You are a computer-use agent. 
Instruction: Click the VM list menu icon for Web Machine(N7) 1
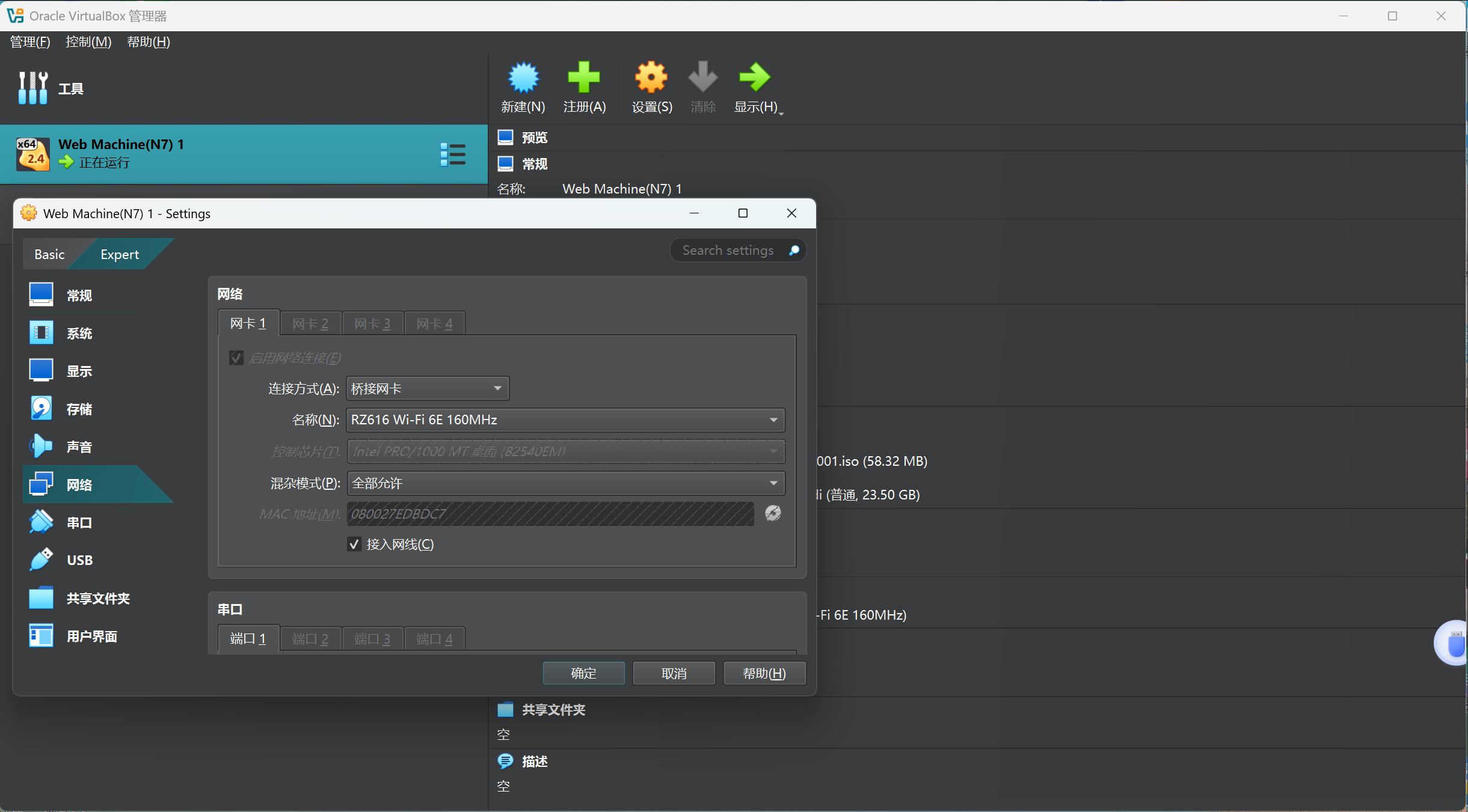pyautogui.click(x=453, y=154)
